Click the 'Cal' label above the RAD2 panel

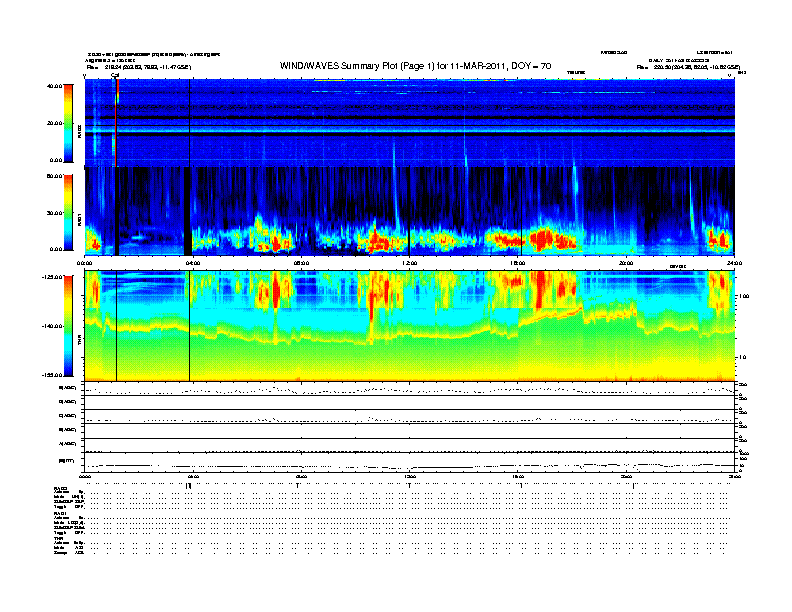[115, 75]
